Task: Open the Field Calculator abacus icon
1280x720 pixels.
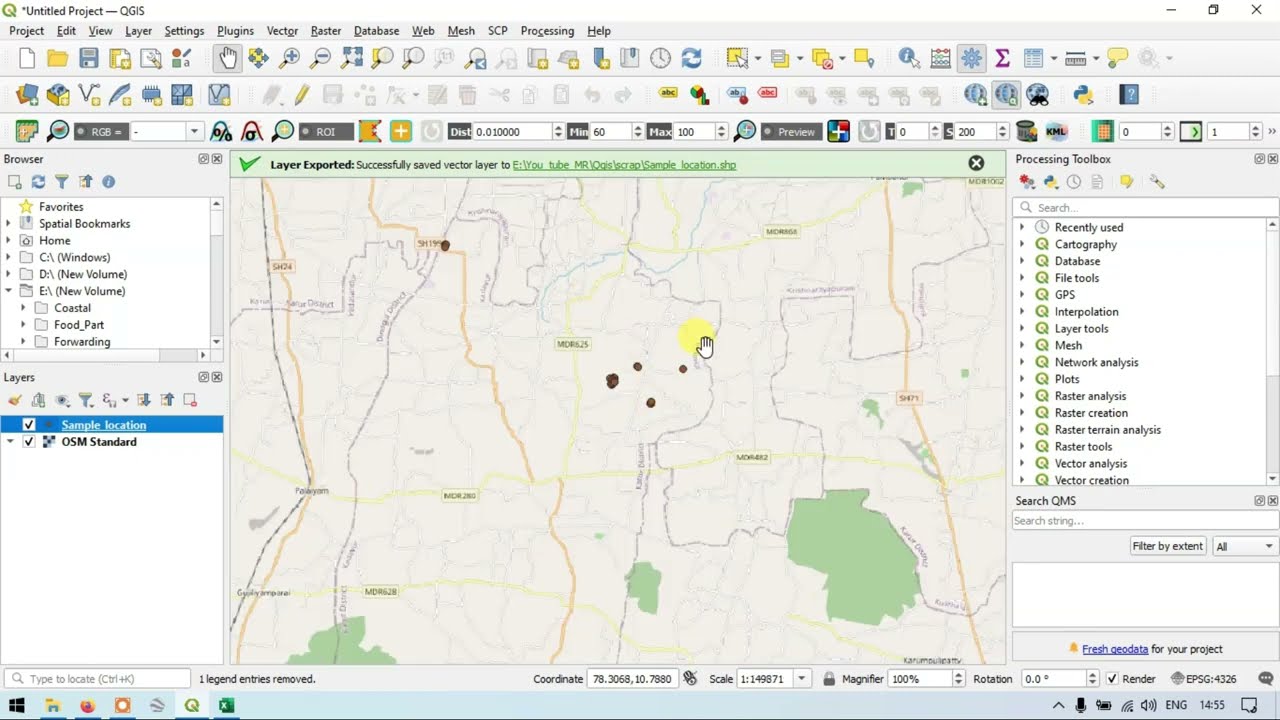Action: click(x=941, y=58)
